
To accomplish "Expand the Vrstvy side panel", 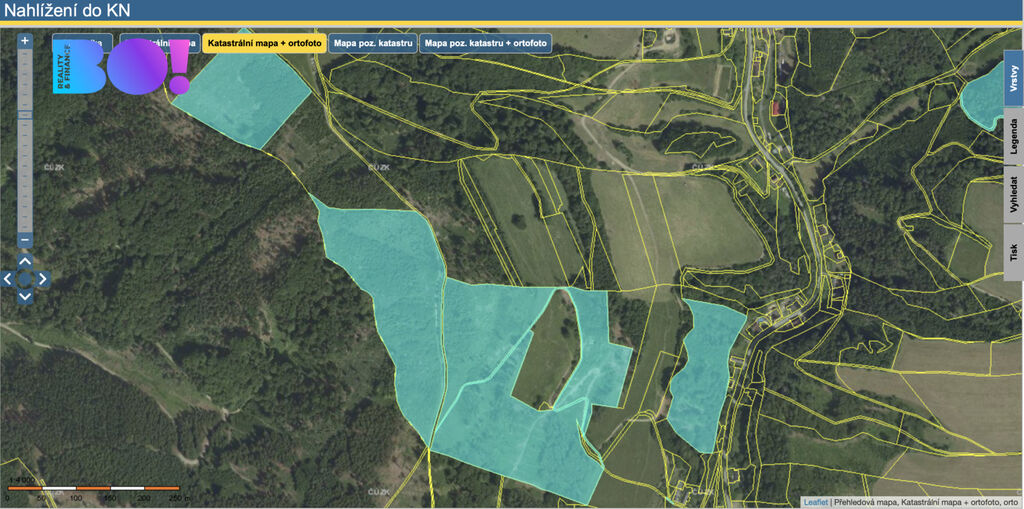I will pos(1013,79).
